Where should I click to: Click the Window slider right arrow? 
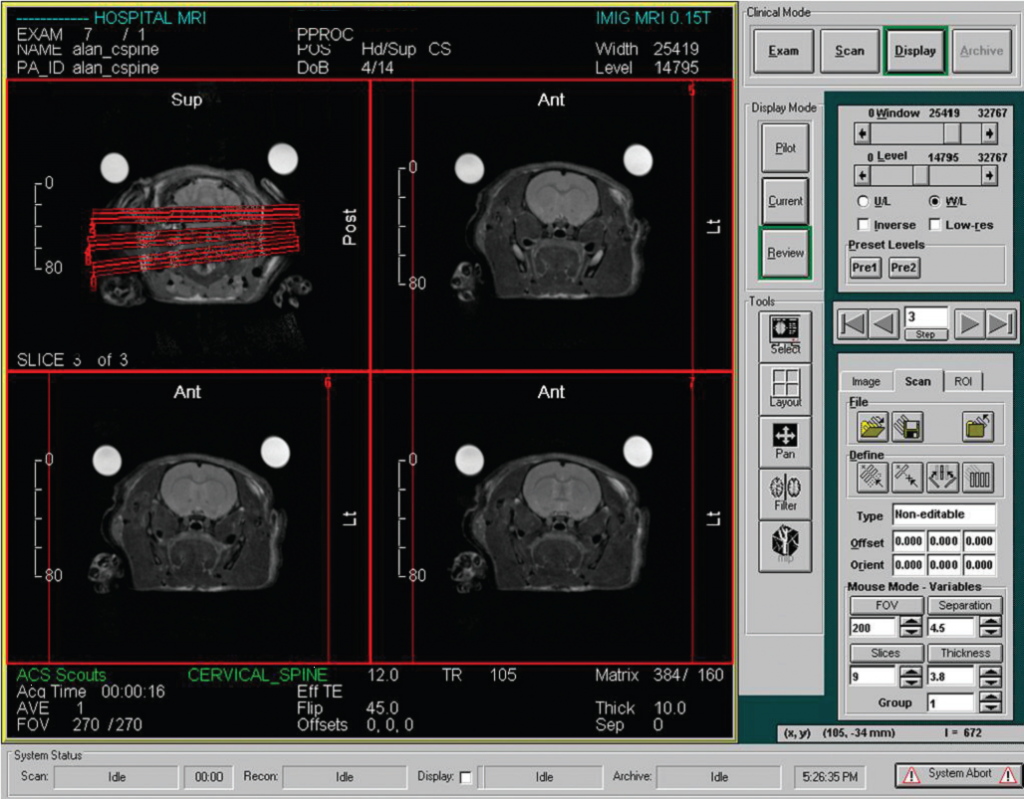tap(989, 133)
